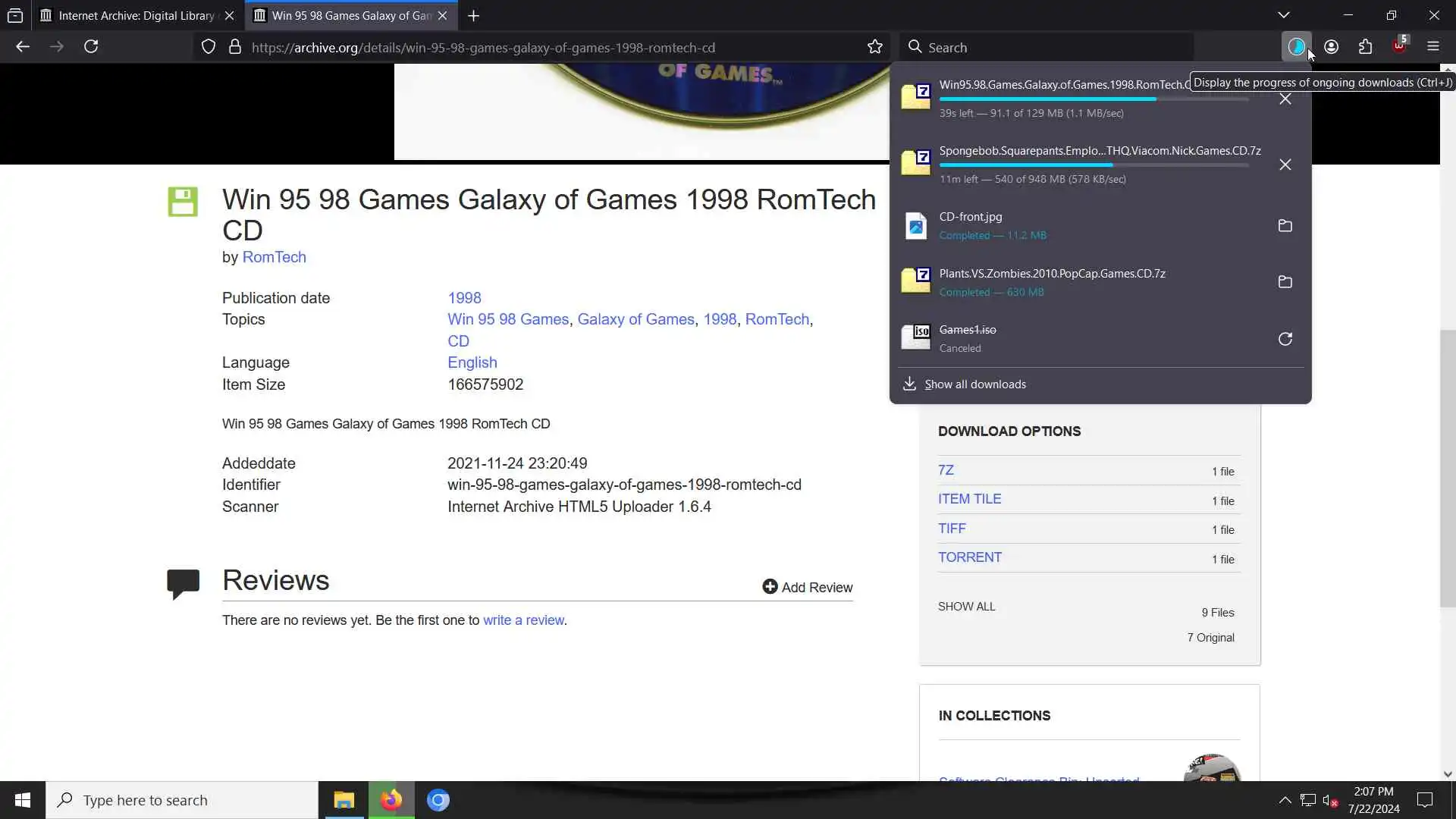
Task: Bookmark this page with star icon
Action: pyautogui.click(x=874, y=47)
